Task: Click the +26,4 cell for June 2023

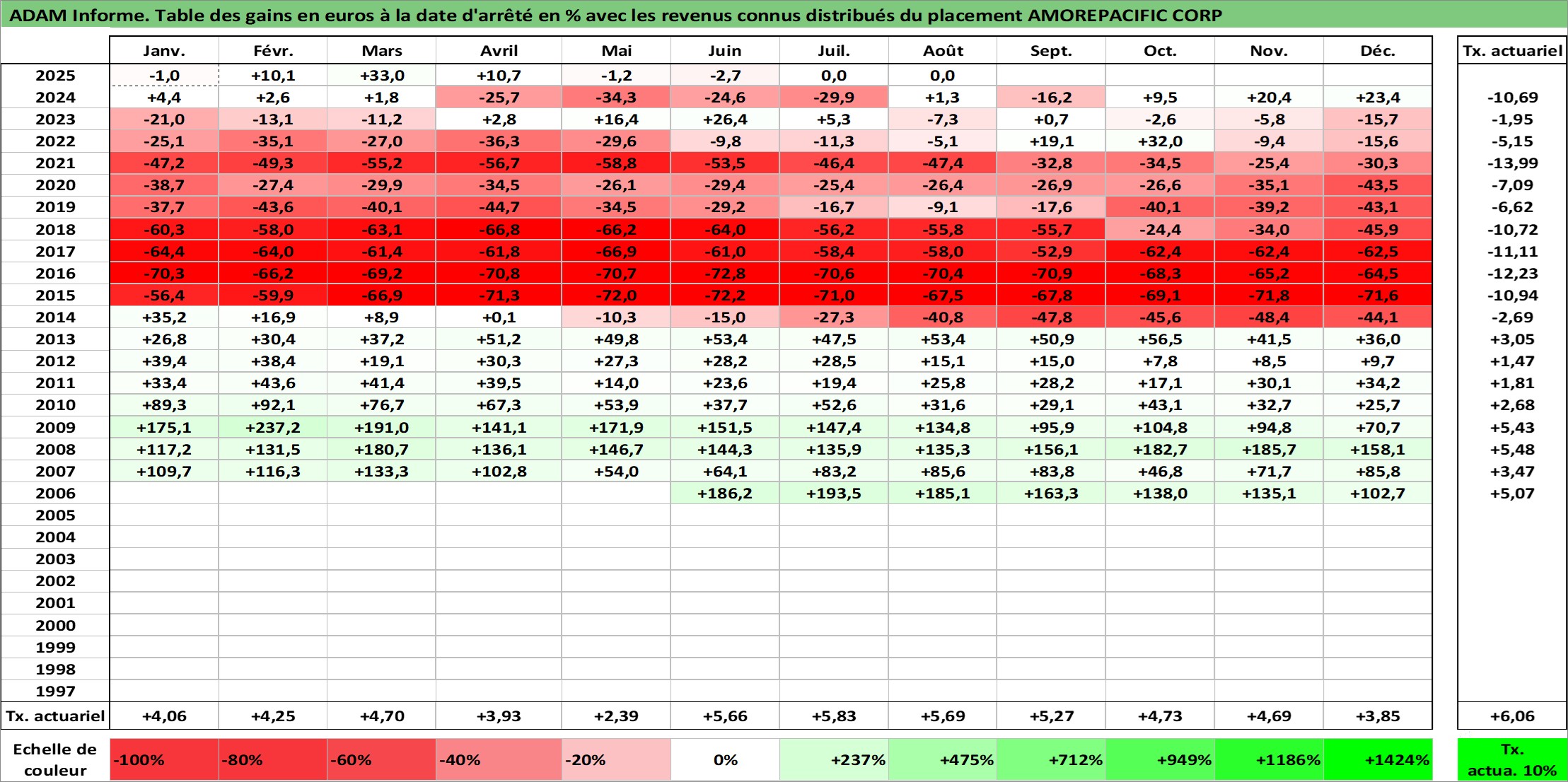Action: (725, 119)
